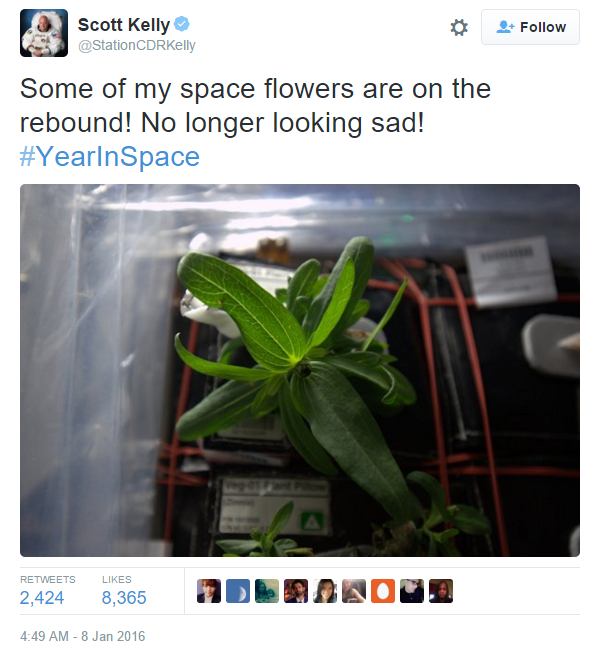The width and height of the screenshot is (612, 660).
Task: Click the man in suit avatar
Action: [x=296, y=591]
